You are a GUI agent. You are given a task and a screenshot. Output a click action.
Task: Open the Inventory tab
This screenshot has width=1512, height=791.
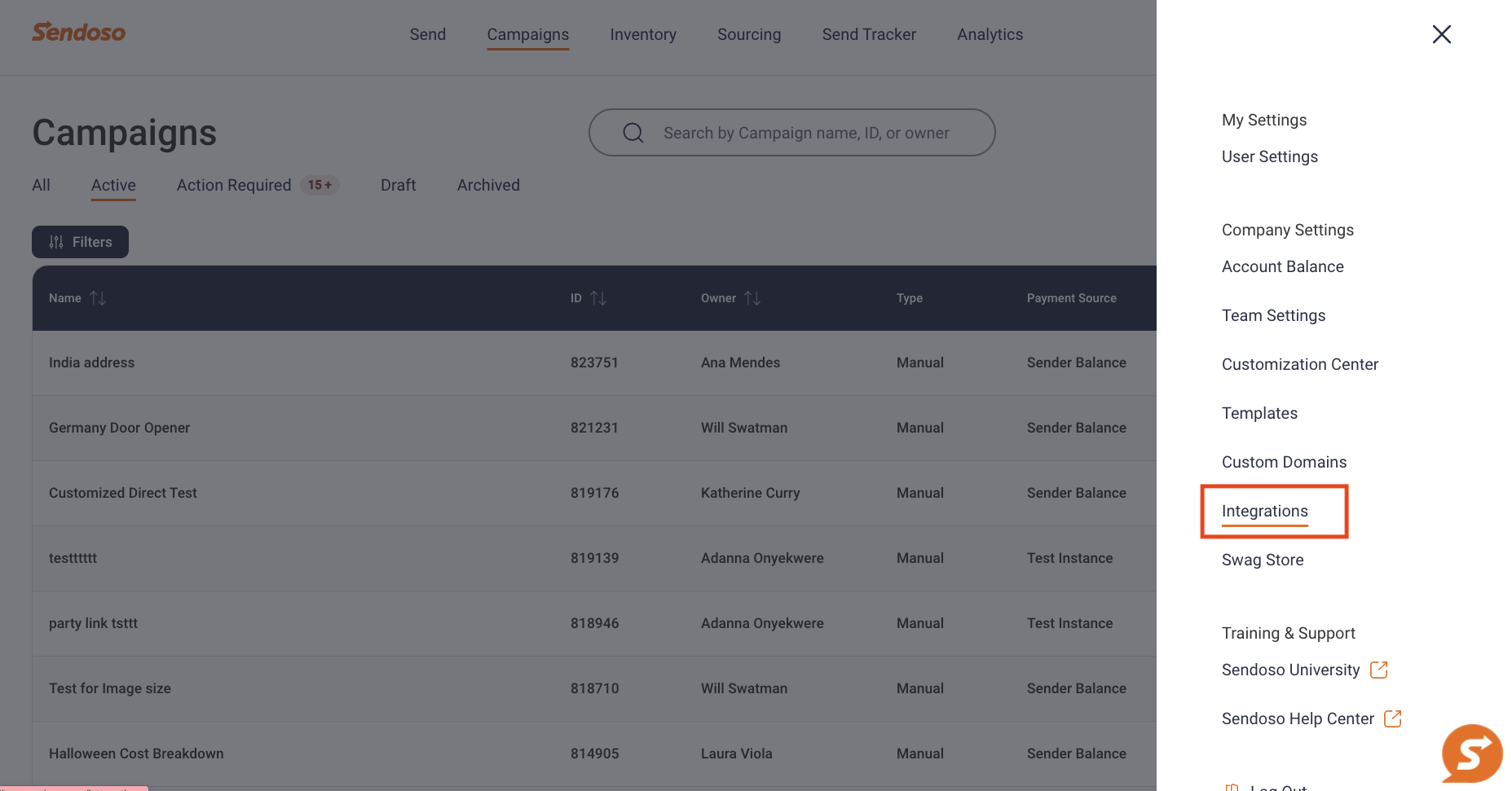point(643,34)
